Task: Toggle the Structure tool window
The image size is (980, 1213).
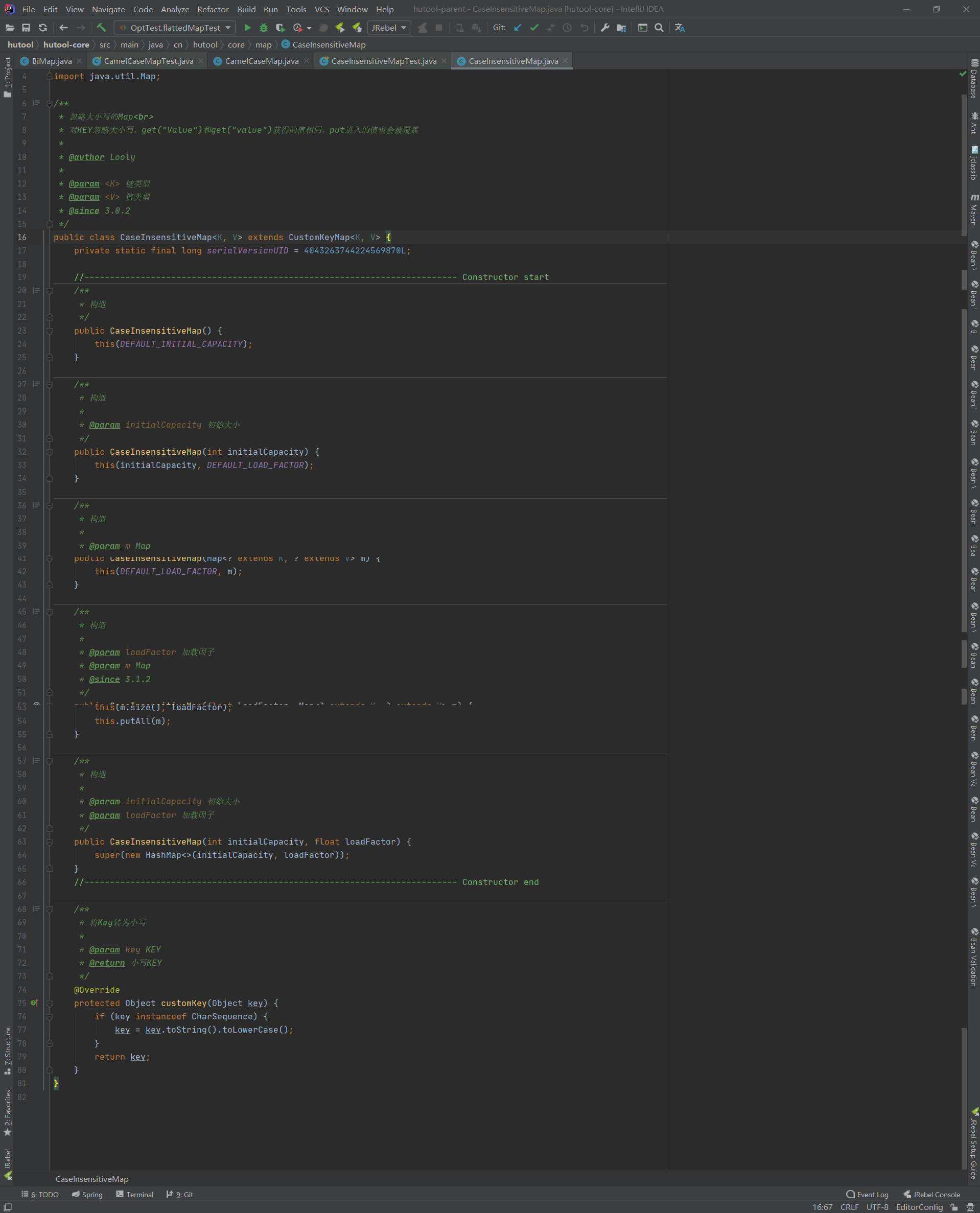Action: 7,1051
